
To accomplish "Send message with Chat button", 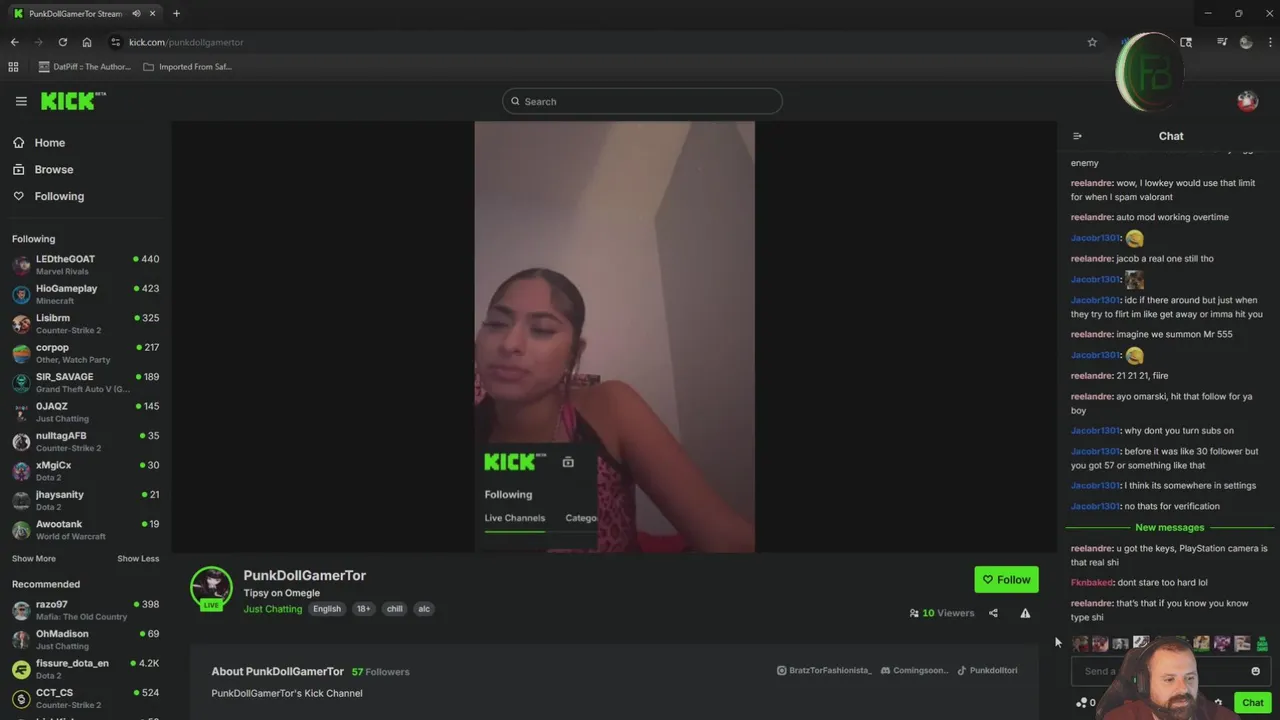I will (1252, 703).
